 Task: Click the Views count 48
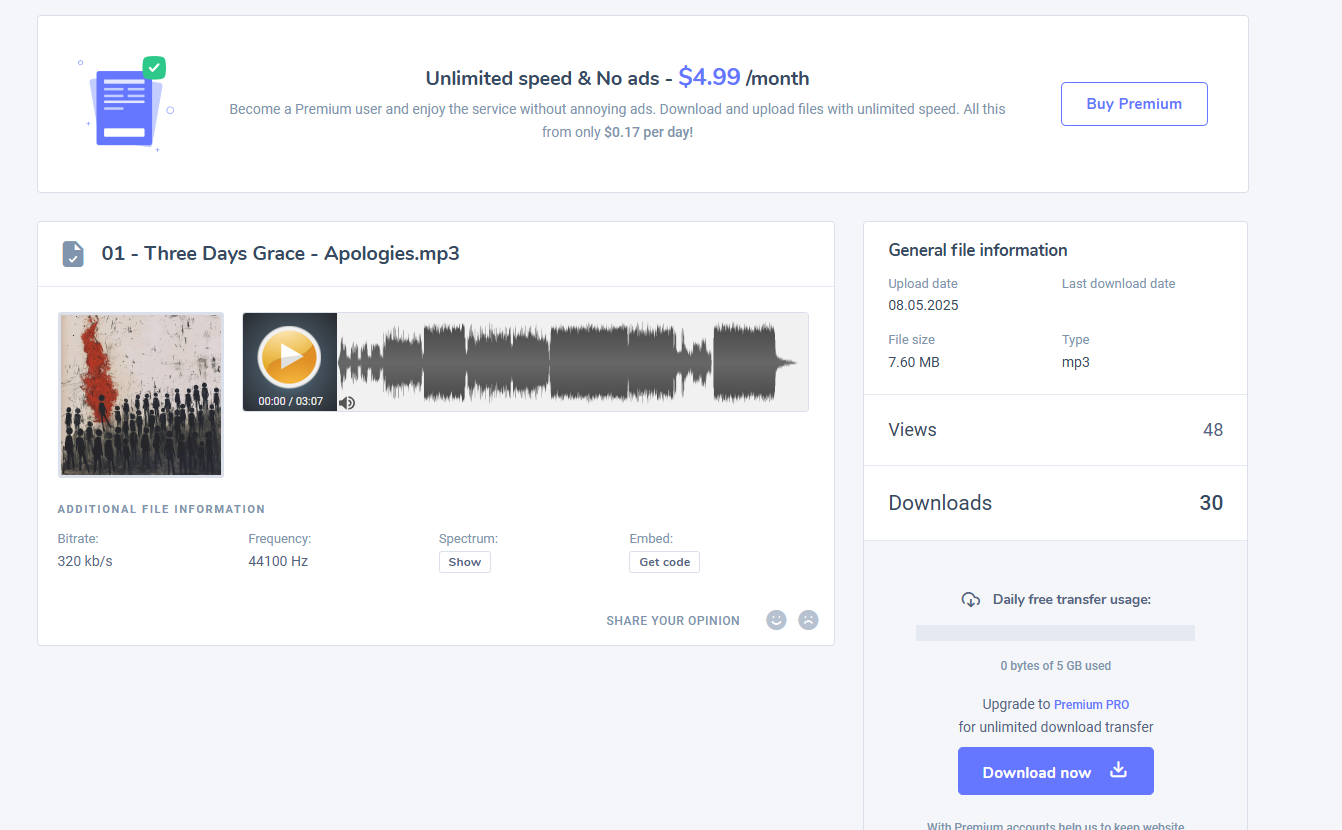[1213, 430]
